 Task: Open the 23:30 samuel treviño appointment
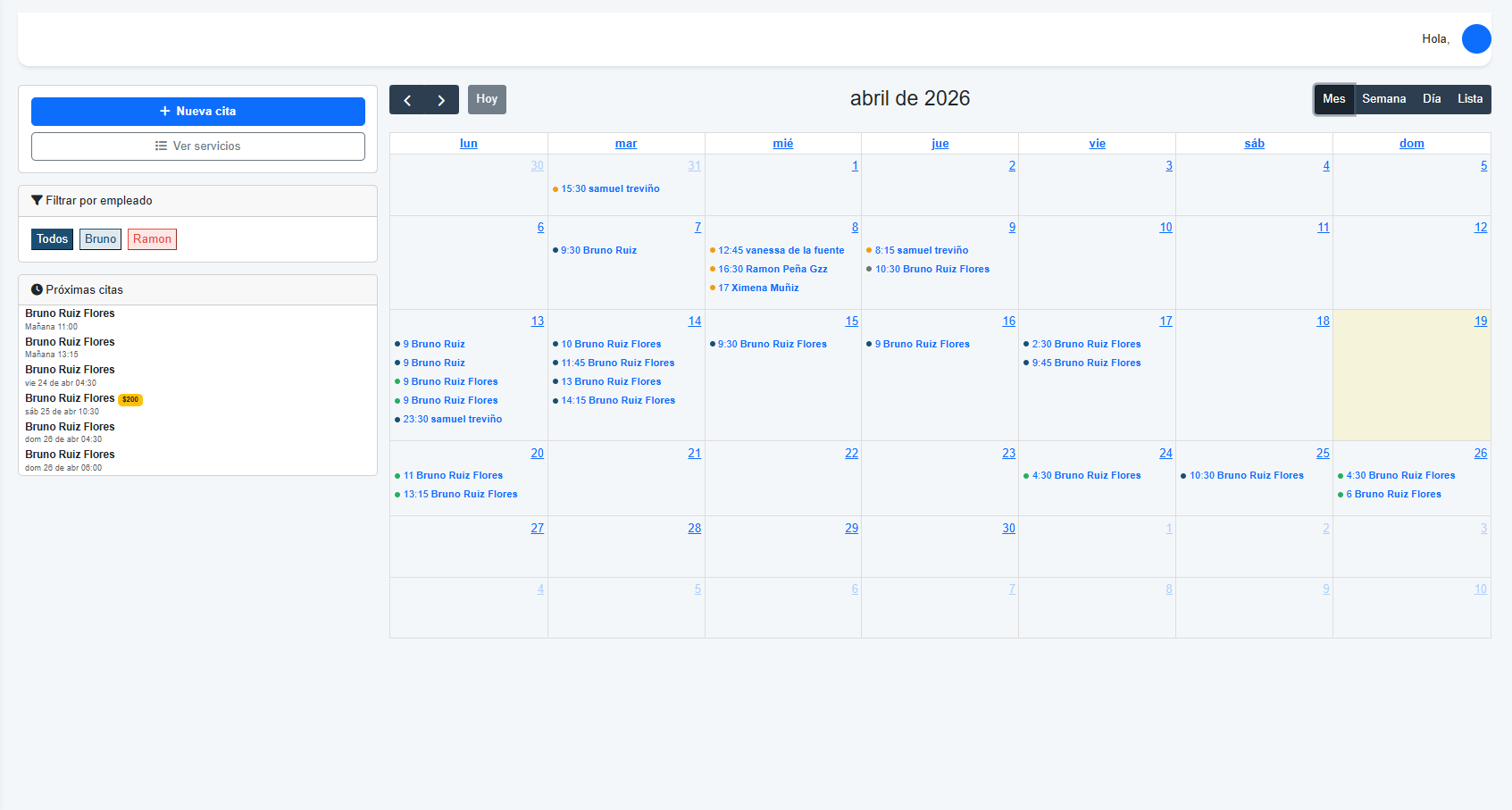[452, 420]
